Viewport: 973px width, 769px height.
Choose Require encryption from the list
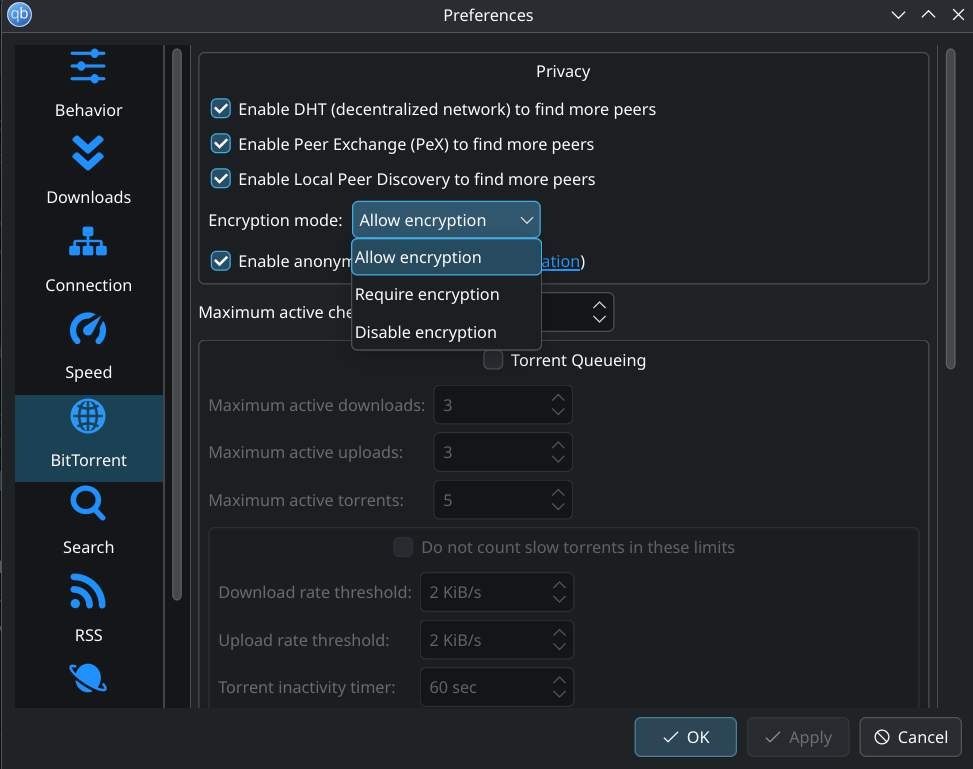point(446,294)
